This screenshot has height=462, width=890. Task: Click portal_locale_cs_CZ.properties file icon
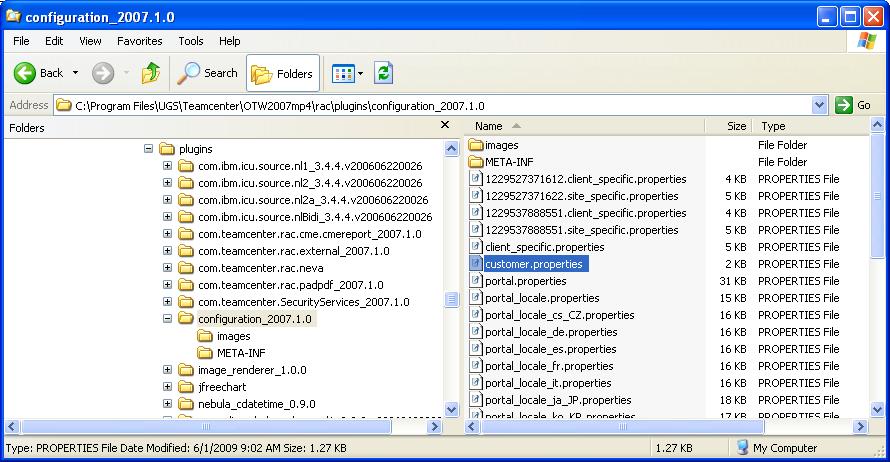[476, 315]
